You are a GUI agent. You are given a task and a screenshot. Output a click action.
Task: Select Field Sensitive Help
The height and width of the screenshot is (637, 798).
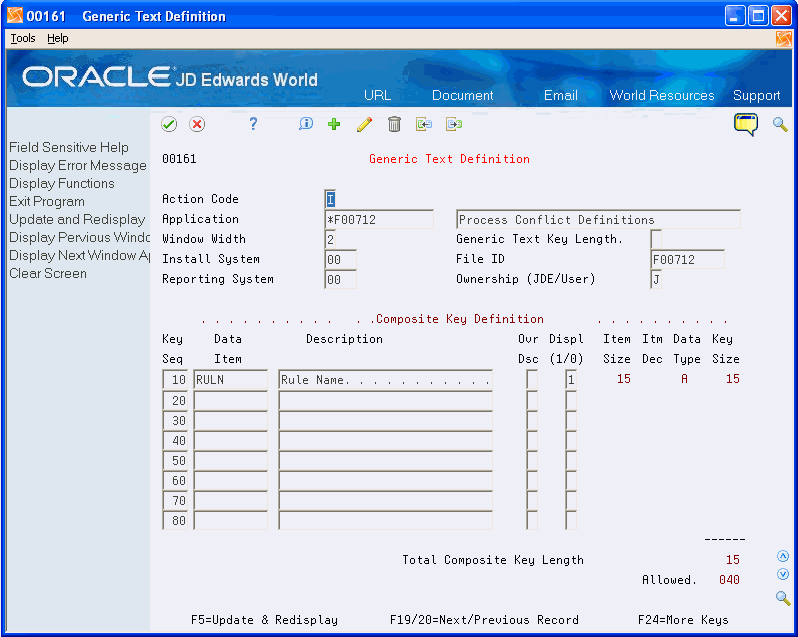coord(69,148)
